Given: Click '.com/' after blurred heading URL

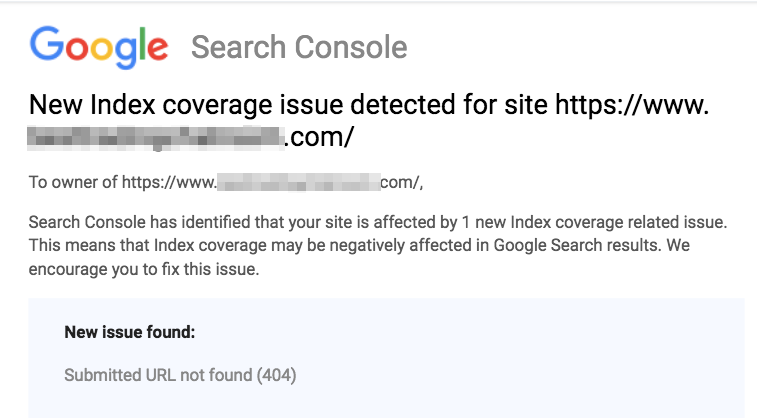Looking at the screenshot, I should point(319,137).
